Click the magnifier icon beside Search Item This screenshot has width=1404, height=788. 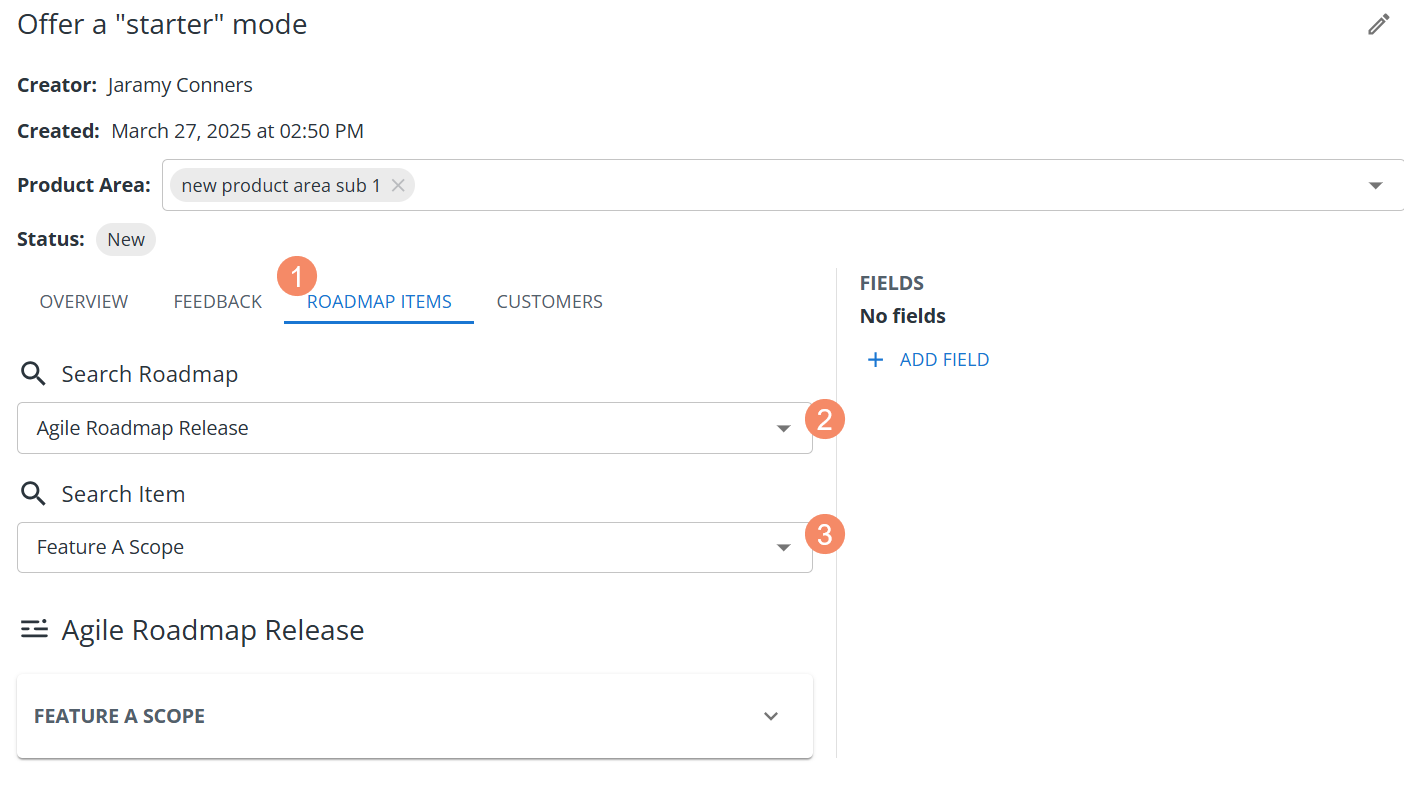32,492
